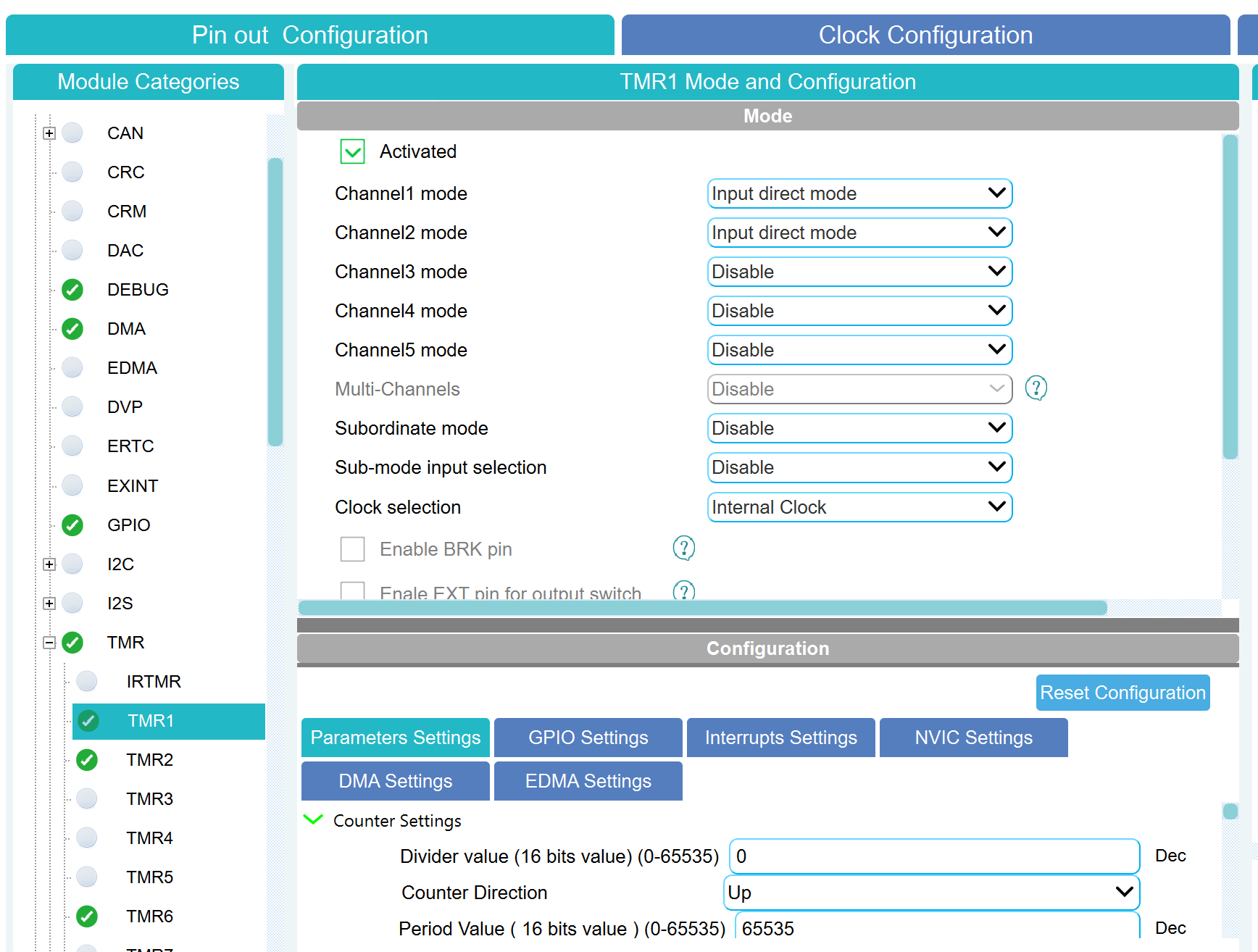Click the green check icon beside TMR2

tap(87, 759)
